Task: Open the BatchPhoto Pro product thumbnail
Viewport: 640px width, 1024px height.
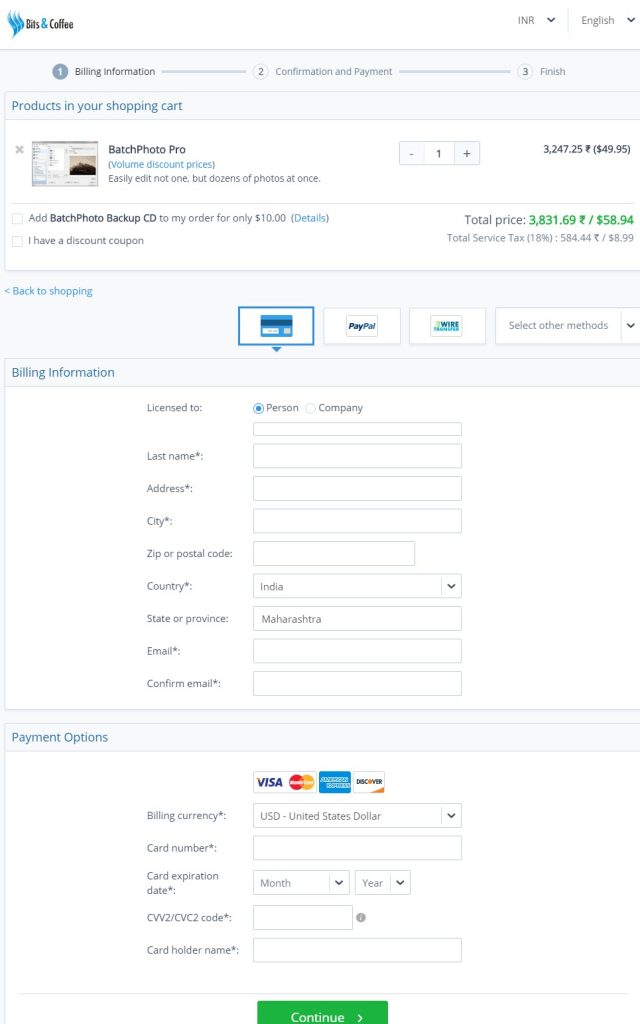Action: (65, 163)
